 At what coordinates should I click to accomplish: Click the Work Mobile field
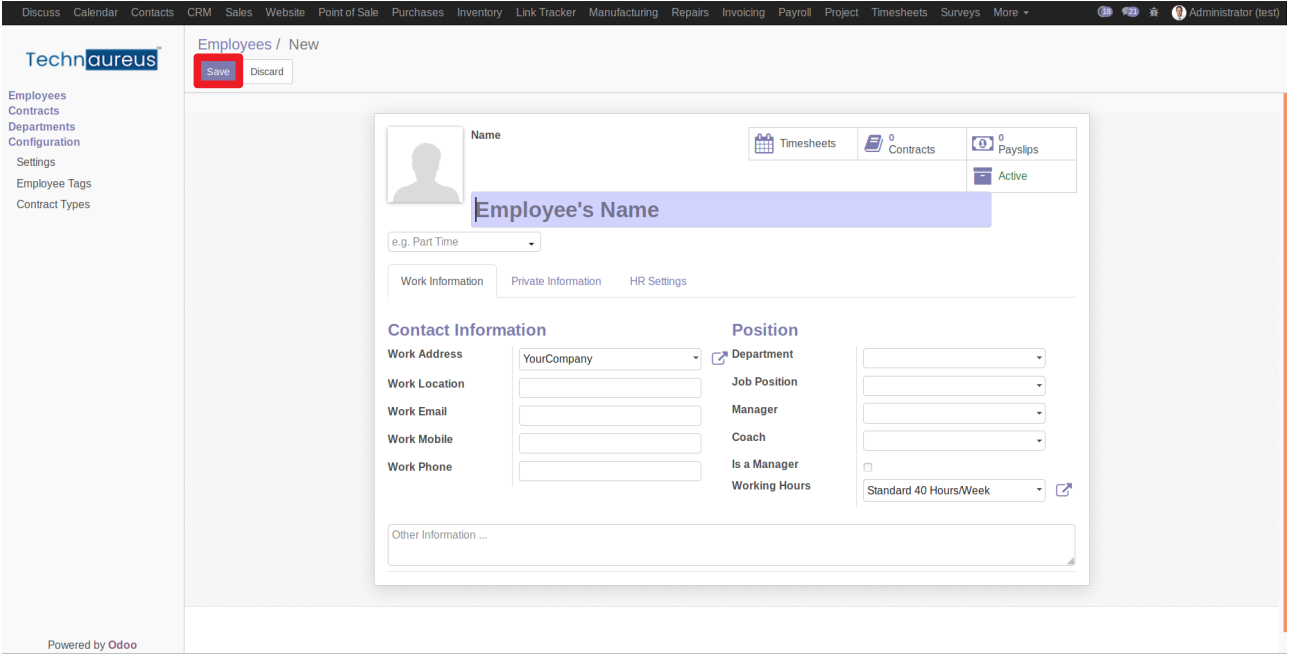(610, 443)
